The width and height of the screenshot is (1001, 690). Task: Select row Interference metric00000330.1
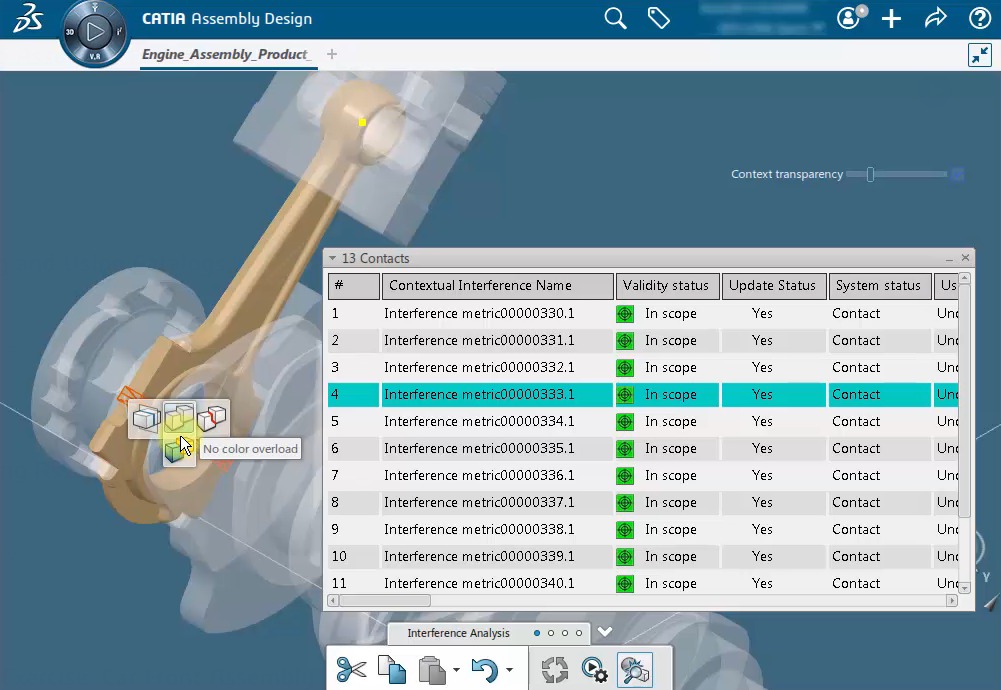[643, 313]
